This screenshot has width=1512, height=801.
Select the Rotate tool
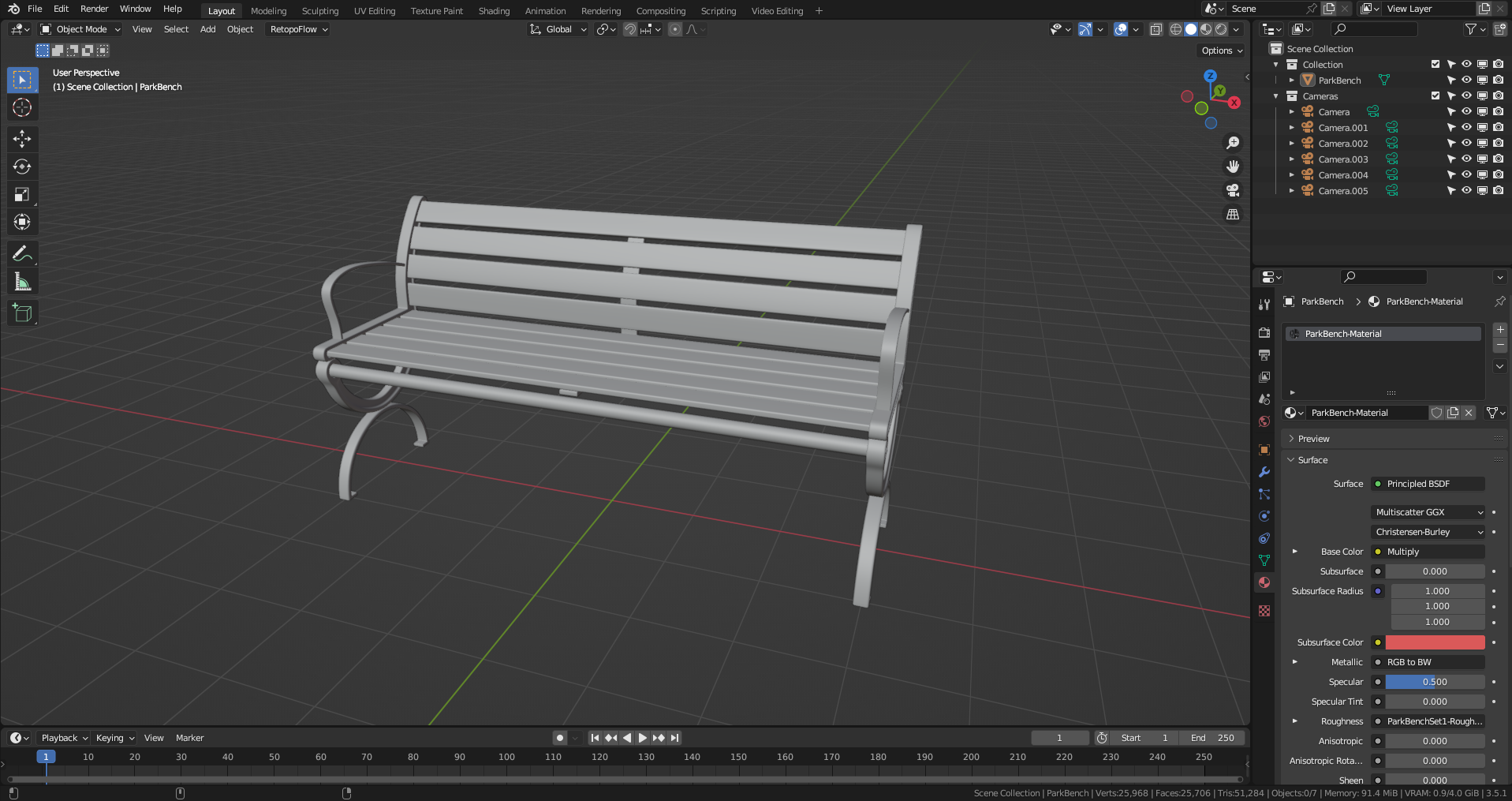tap(22, 167)
